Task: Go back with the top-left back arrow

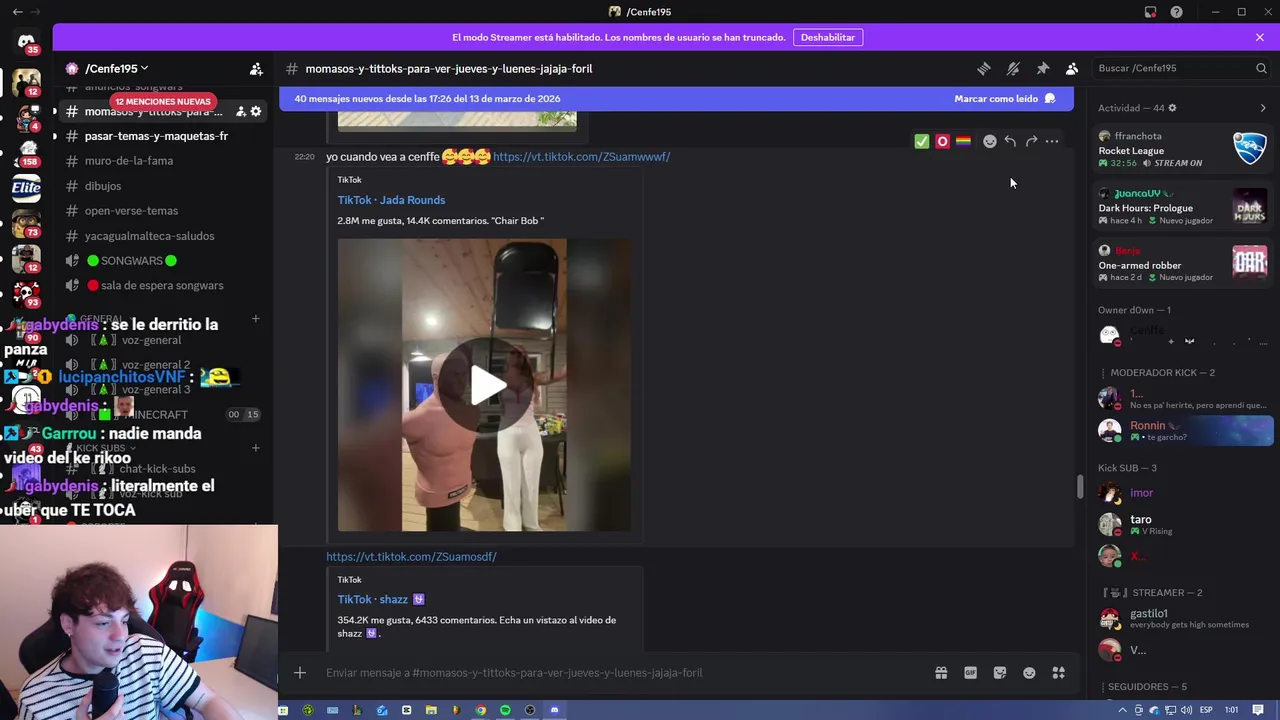Action: click(x=17, y=12)
